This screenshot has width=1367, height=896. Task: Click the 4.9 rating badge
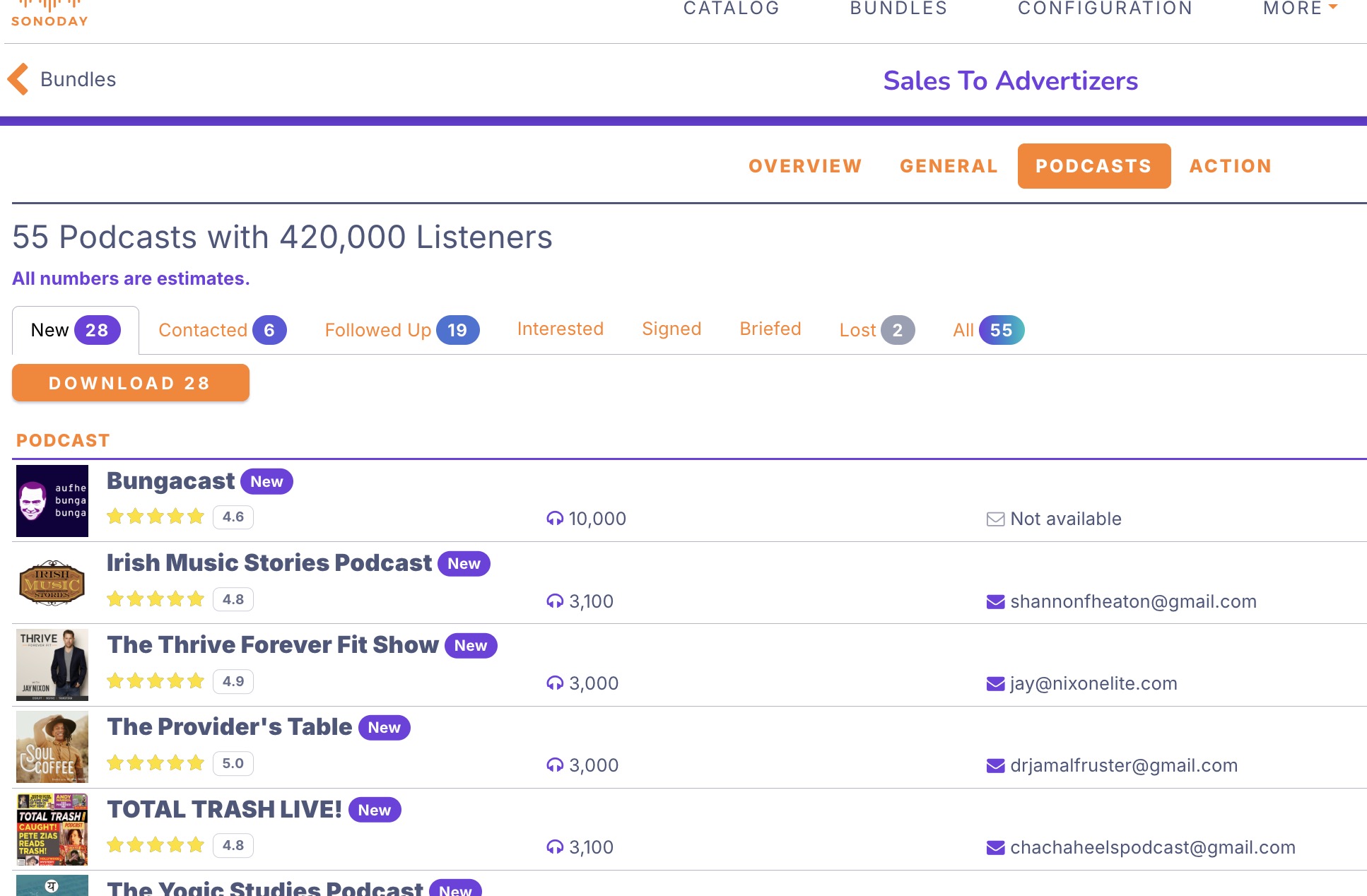[233, 682]
